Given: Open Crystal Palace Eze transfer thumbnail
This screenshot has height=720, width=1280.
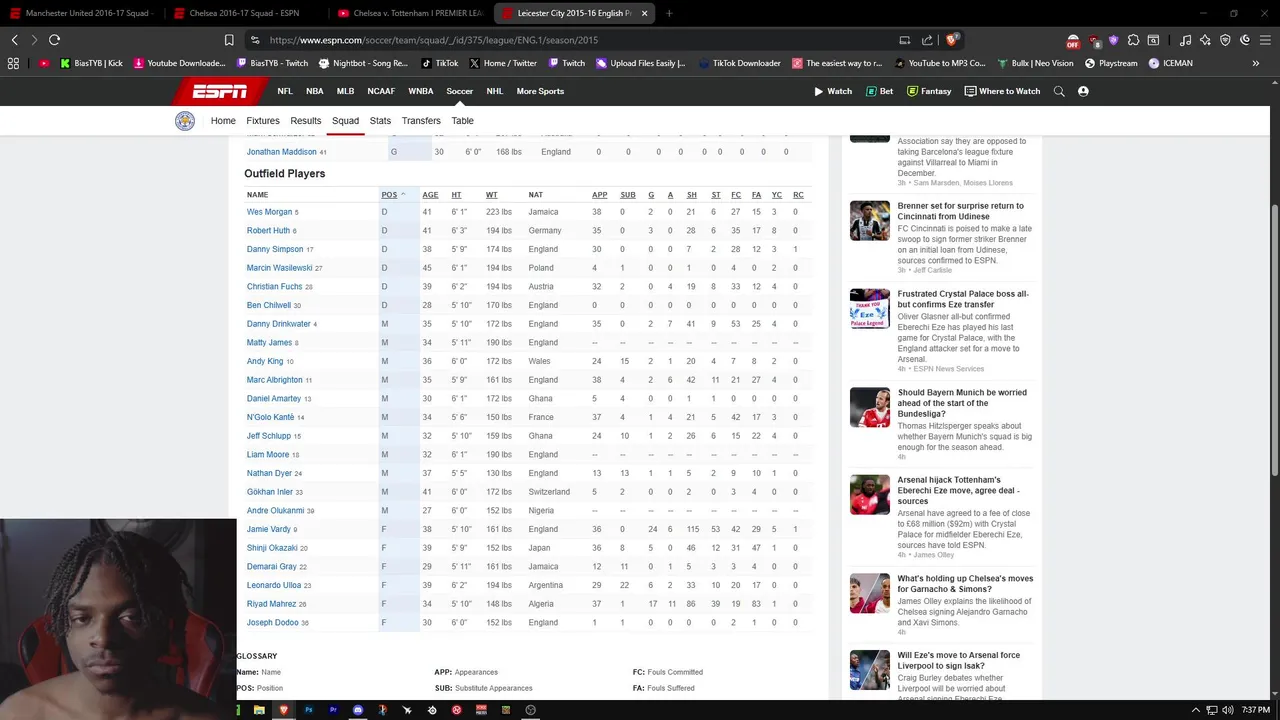Looking at the screenshot, I should (x=869, y=308).
